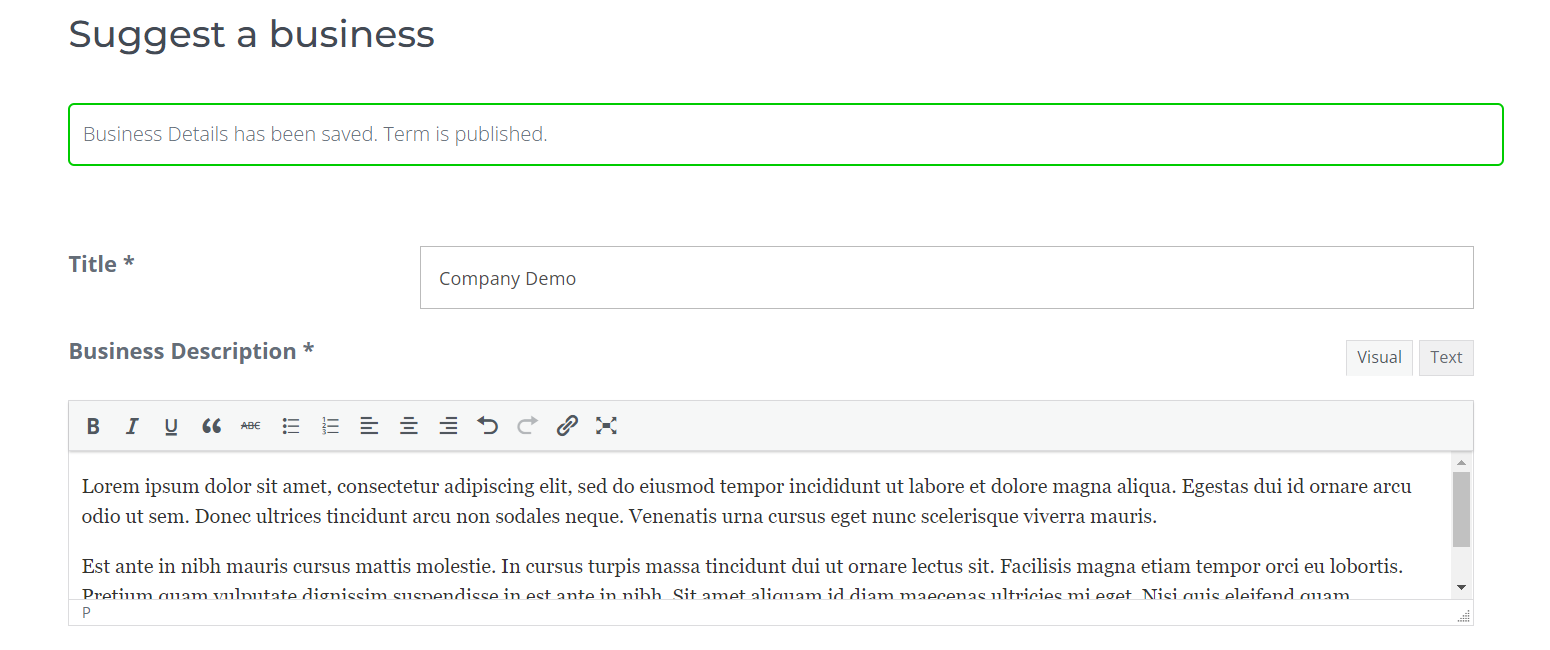Align text left in editor
1550x650 pixels.
click(369, 426)
